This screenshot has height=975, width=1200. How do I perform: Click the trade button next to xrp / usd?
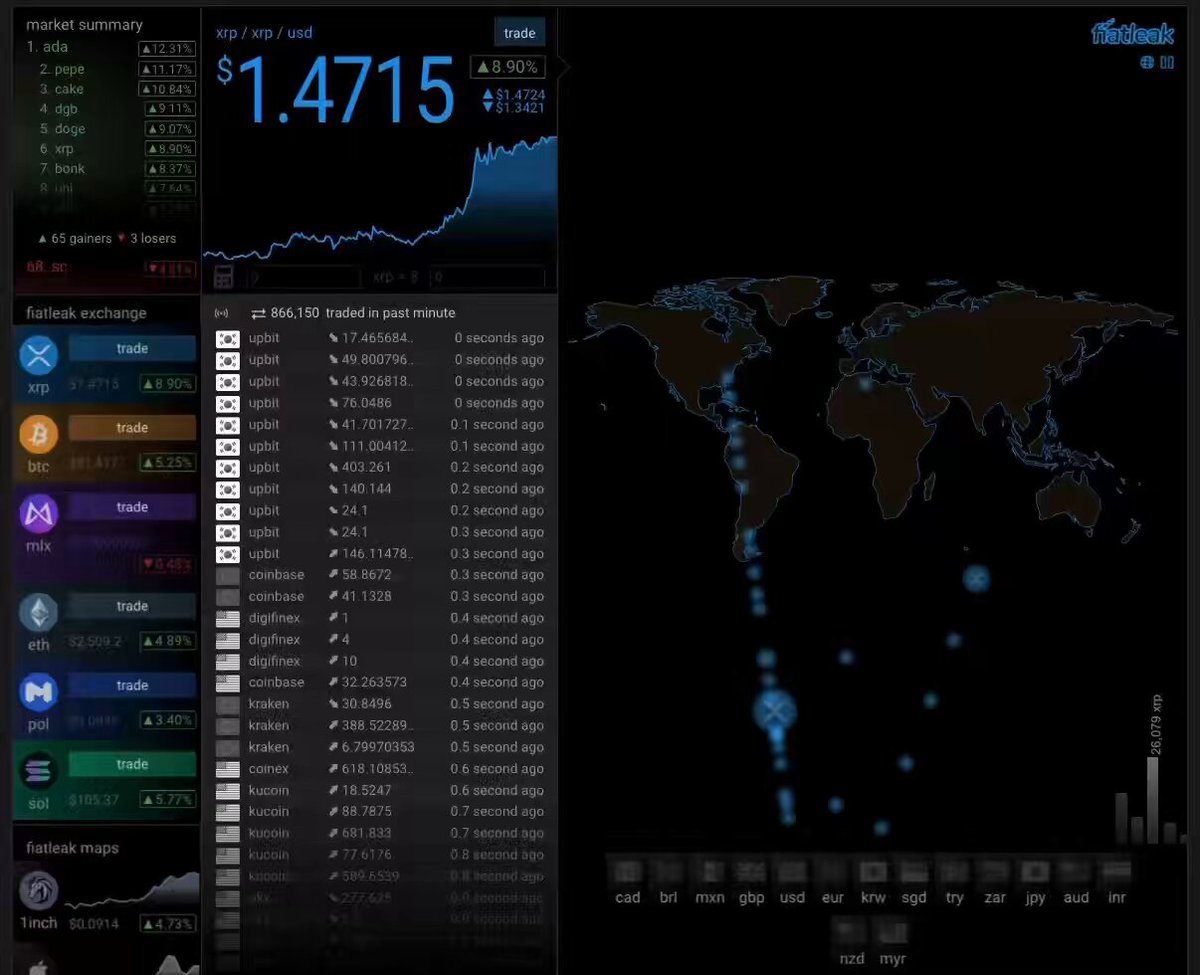tap(520, 33)
